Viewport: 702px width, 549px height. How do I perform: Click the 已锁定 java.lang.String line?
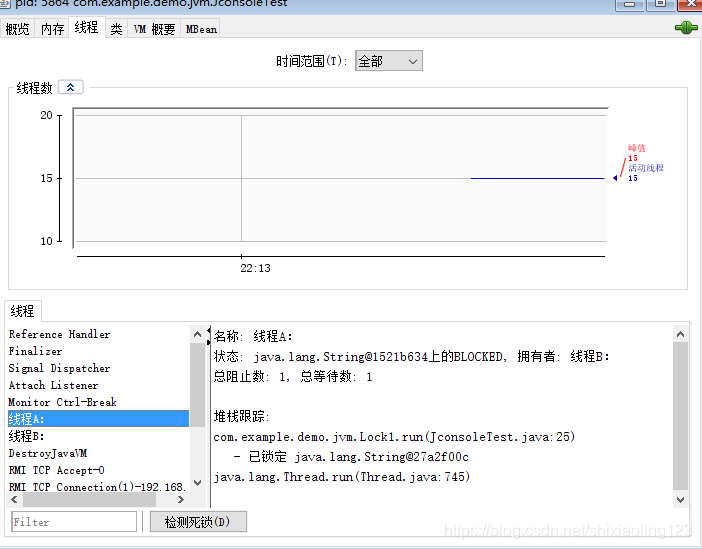[x=351, y=457]
